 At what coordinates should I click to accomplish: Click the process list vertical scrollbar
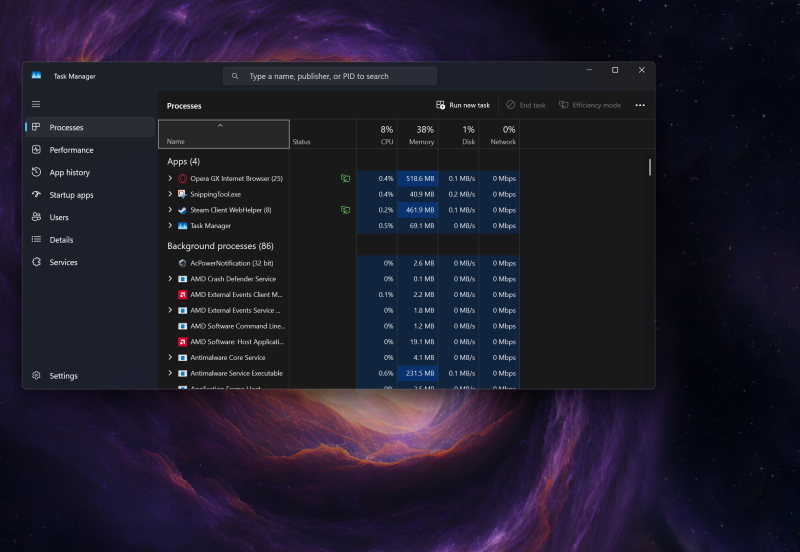650,168
